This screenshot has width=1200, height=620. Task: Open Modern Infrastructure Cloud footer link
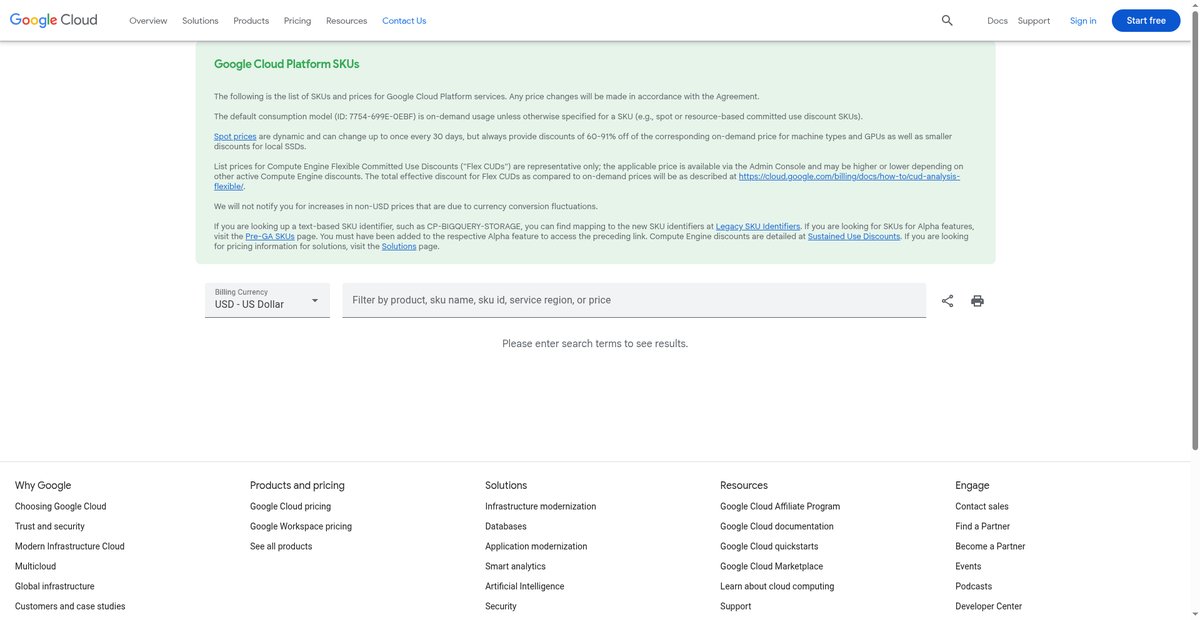point(70,546)
